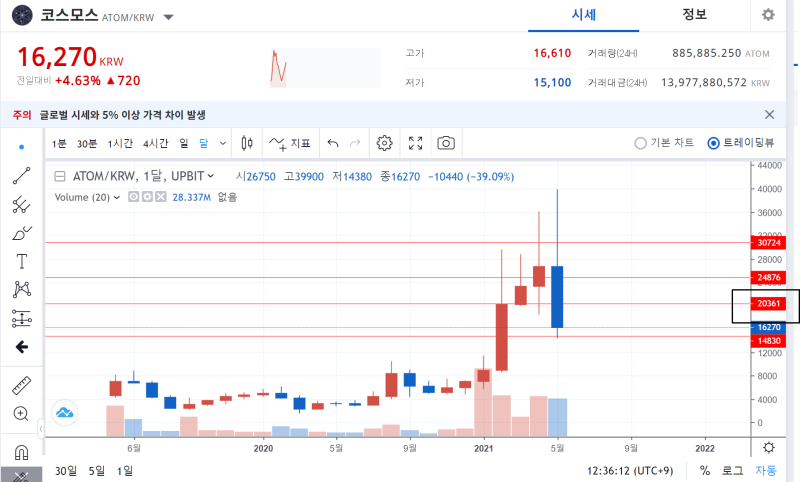Click the Volume value 28.337M

(191, 197)
